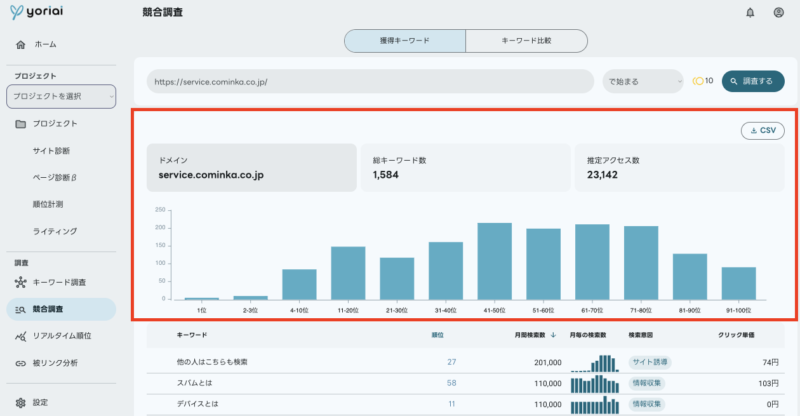Click the home icon in sidebar
Image resolution: width=800 pixels, height=416 pixels.
(20, 45)
